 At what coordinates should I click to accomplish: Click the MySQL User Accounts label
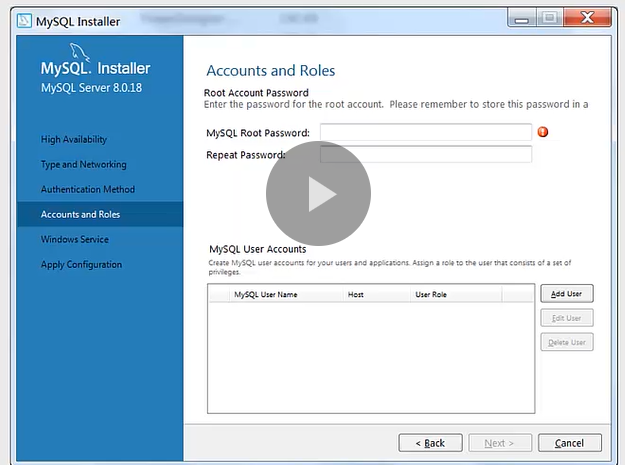pos(257,249)
